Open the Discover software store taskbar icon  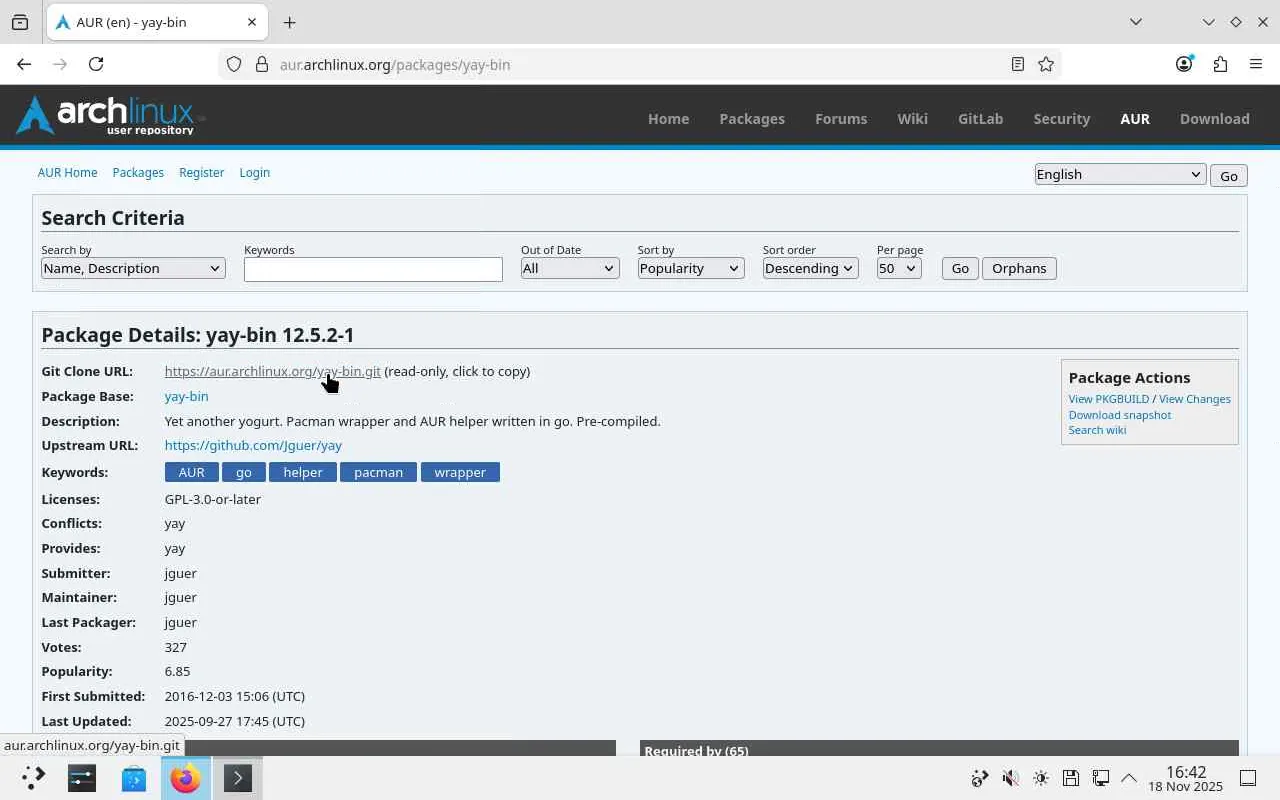pos(134,778)
